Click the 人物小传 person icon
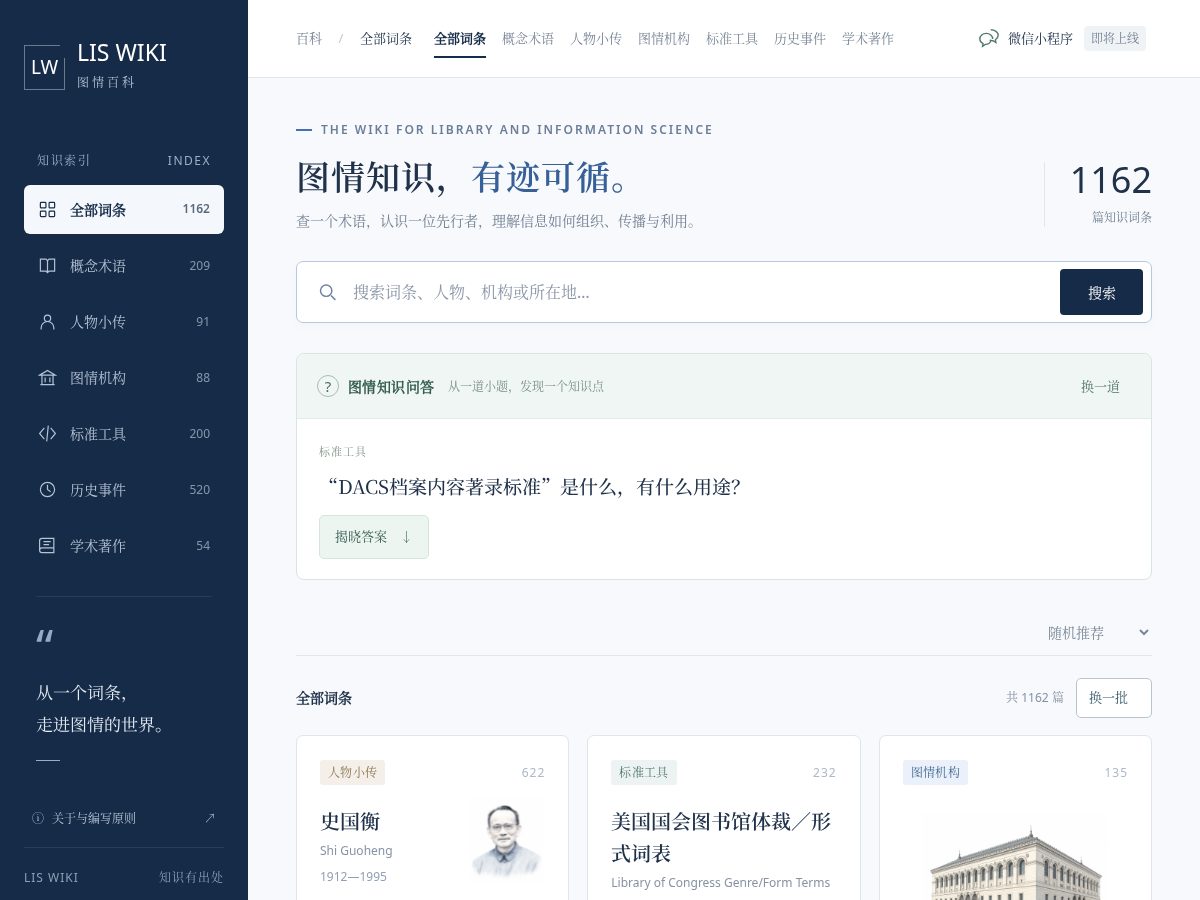This screenshot has width=1200, height=900. click(47, 322)
